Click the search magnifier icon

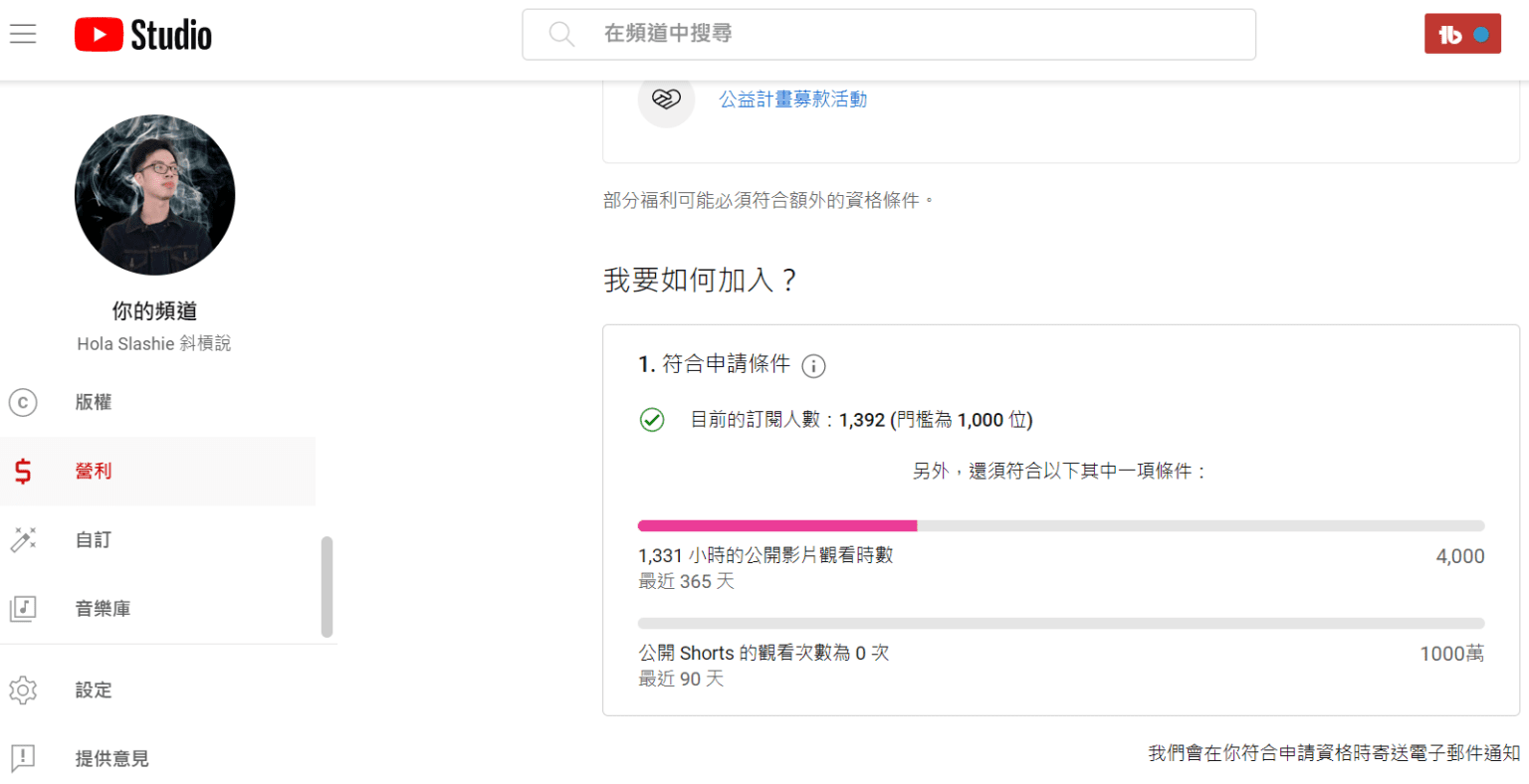click(x=561, y=34)
